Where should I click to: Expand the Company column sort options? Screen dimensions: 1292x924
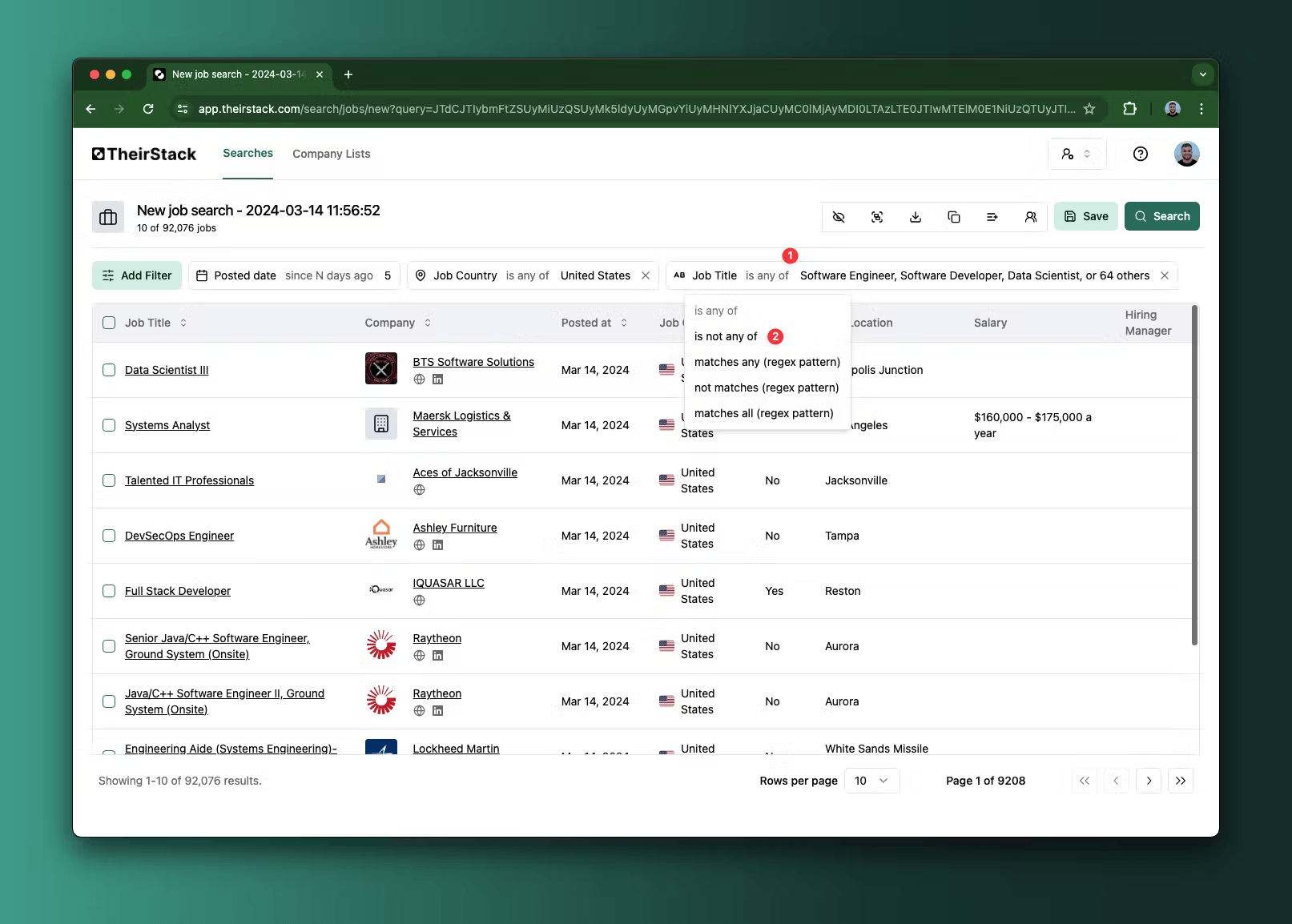pyautogui.click(x=428, y=323)
